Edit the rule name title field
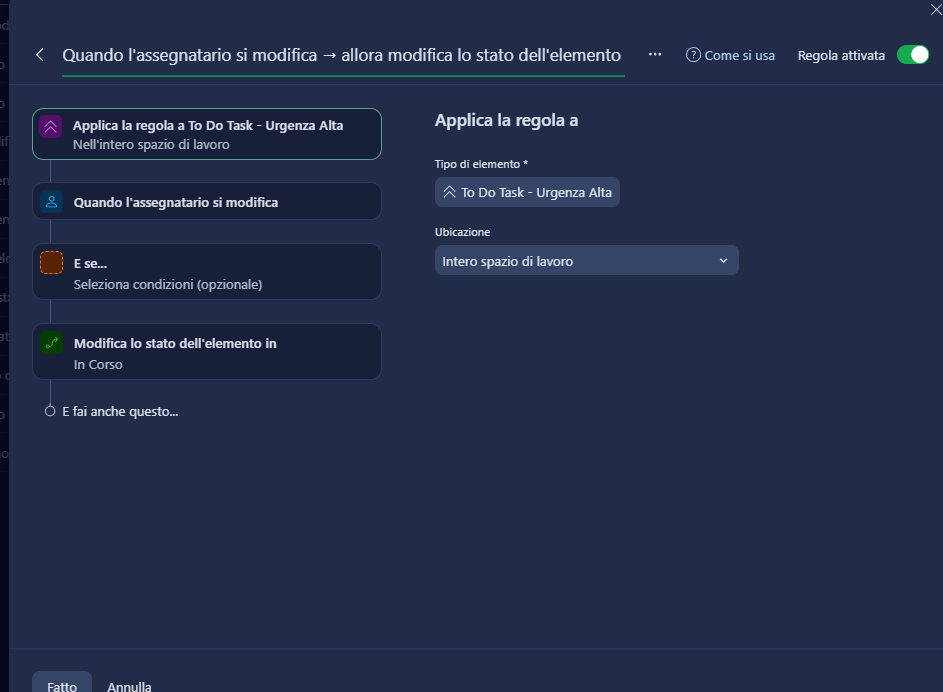 pos(341,55)
